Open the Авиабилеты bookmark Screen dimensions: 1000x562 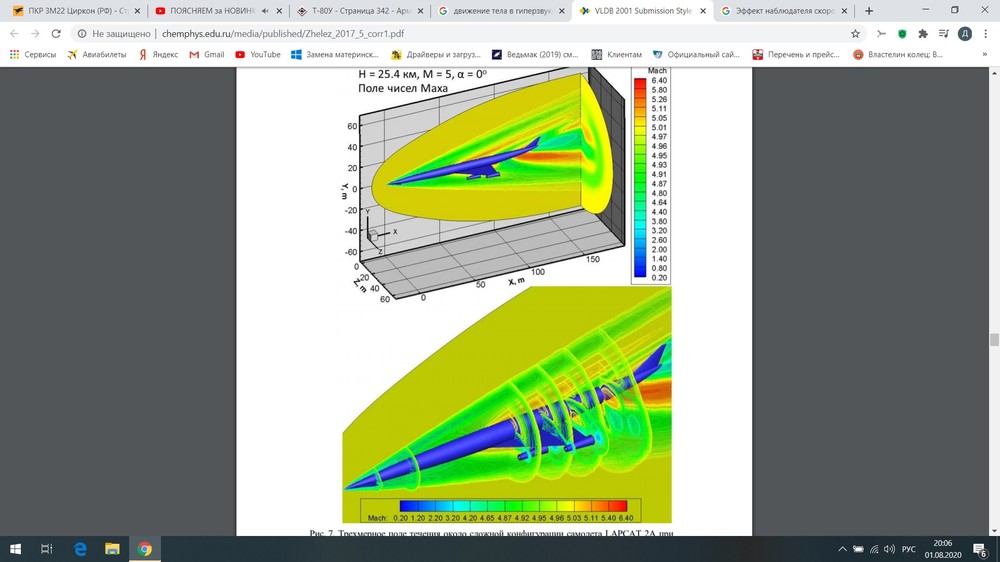click(96, 55)
